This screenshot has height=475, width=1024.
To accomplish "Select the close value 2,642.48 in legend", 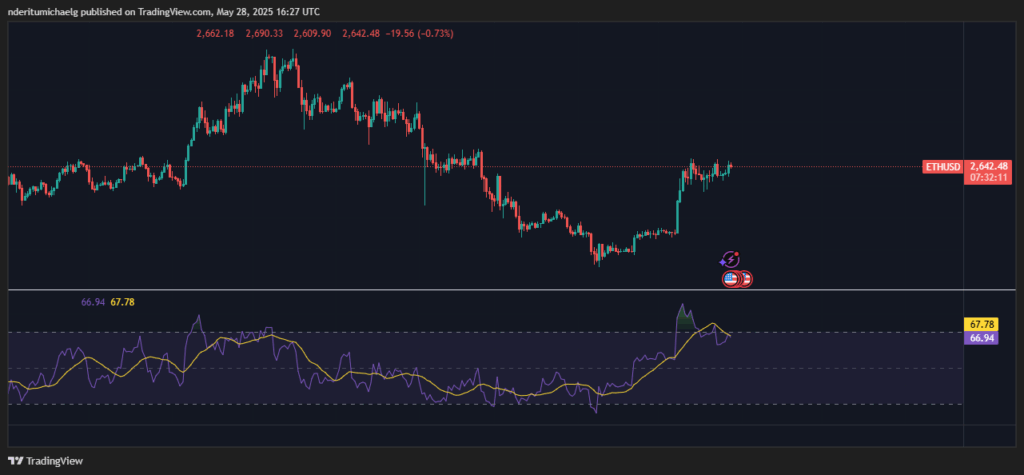I will [x=359, y=34].
